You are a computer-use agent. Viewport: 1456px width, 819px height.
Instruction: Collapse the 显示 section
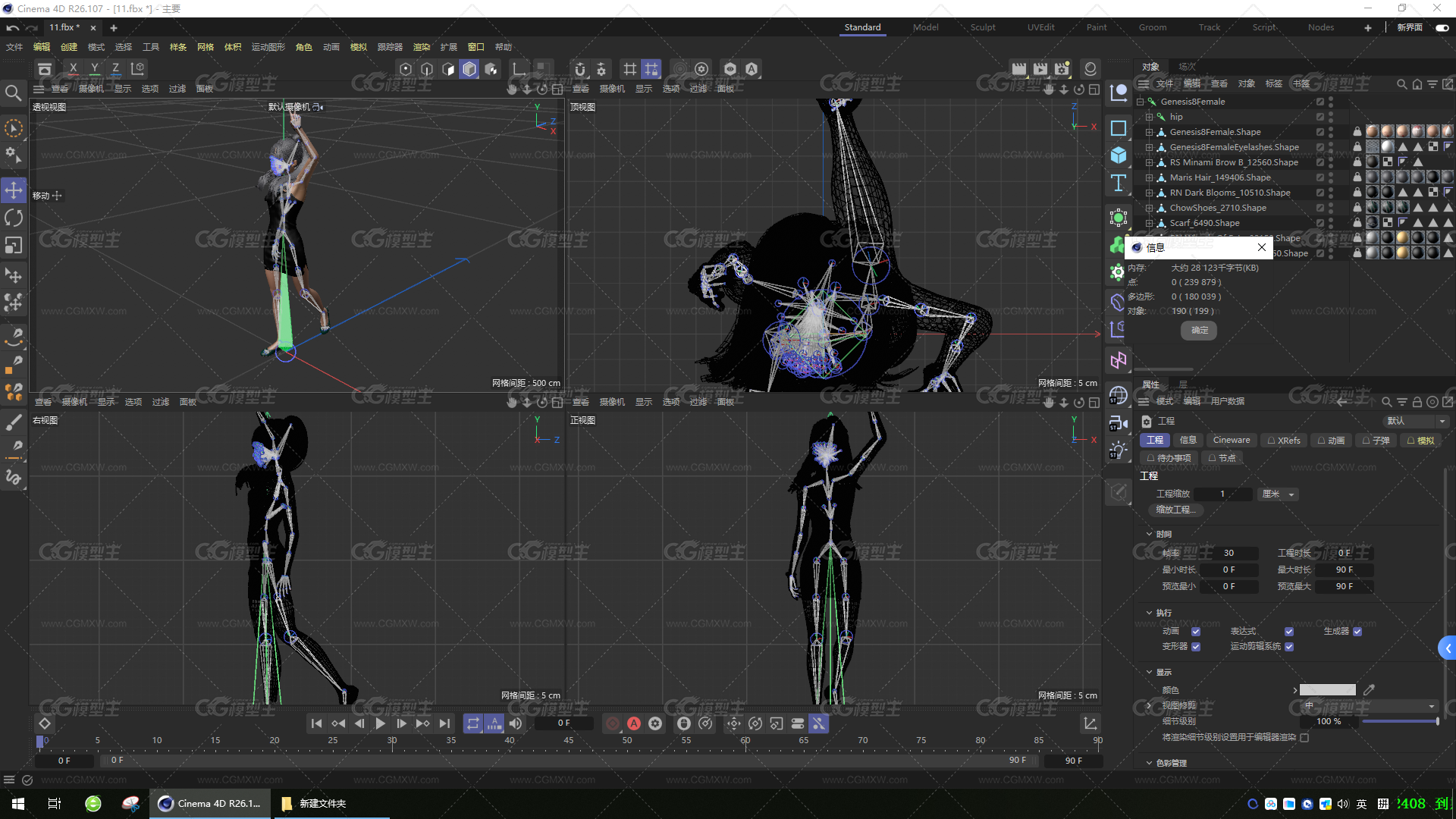1149,672
